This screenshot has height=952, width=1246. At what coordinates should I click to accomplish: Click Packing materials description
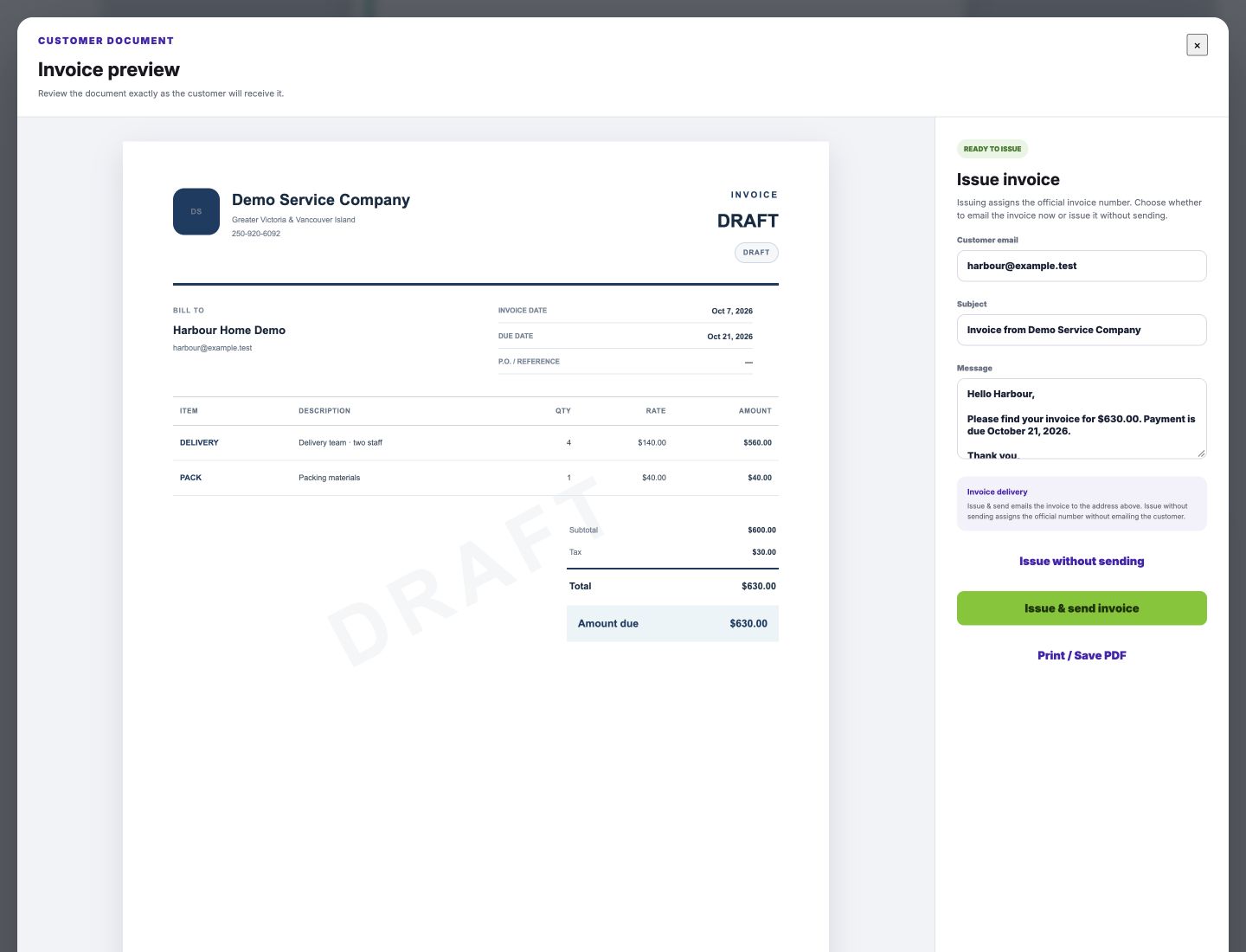coord(329,478)
